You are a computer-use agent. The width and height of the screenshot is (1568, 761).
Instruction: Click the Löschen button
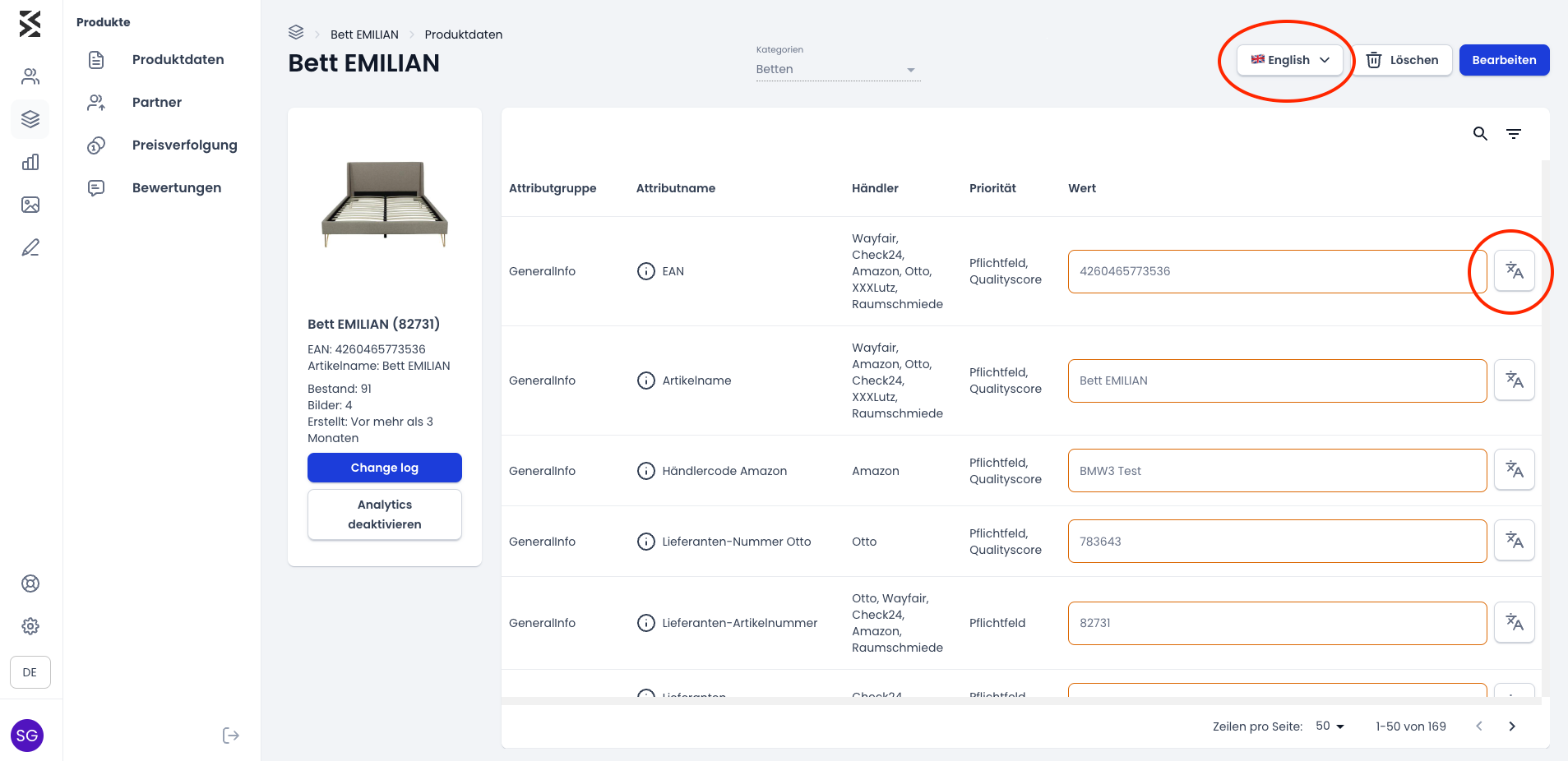(1403, 60)
